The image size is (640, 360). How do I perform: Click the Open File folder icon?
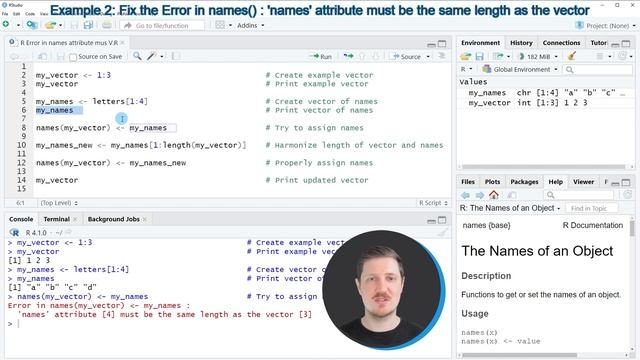pyautogui.click(x=50, y=25)
